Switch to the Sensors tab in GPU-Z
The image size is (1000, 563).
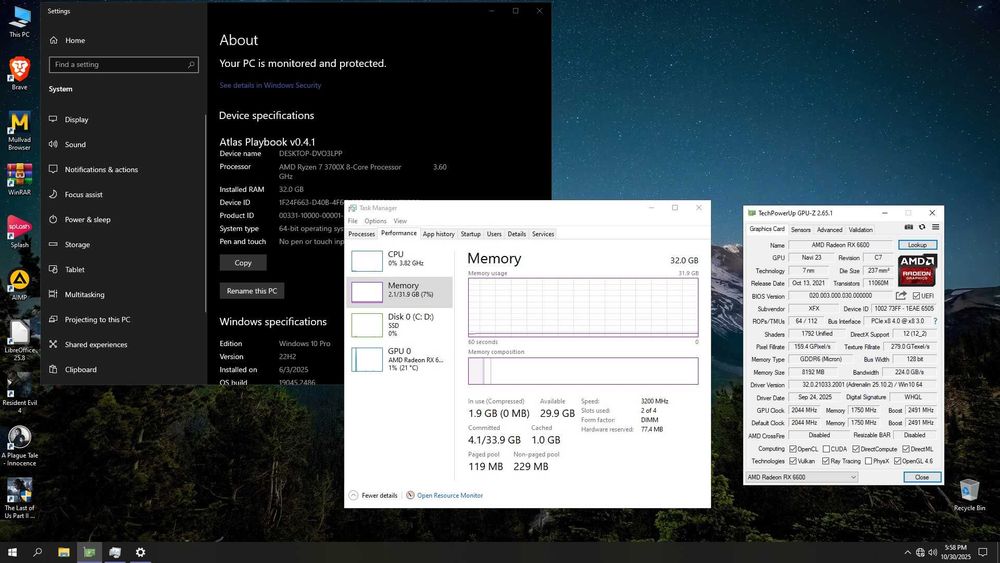(801, 230)
